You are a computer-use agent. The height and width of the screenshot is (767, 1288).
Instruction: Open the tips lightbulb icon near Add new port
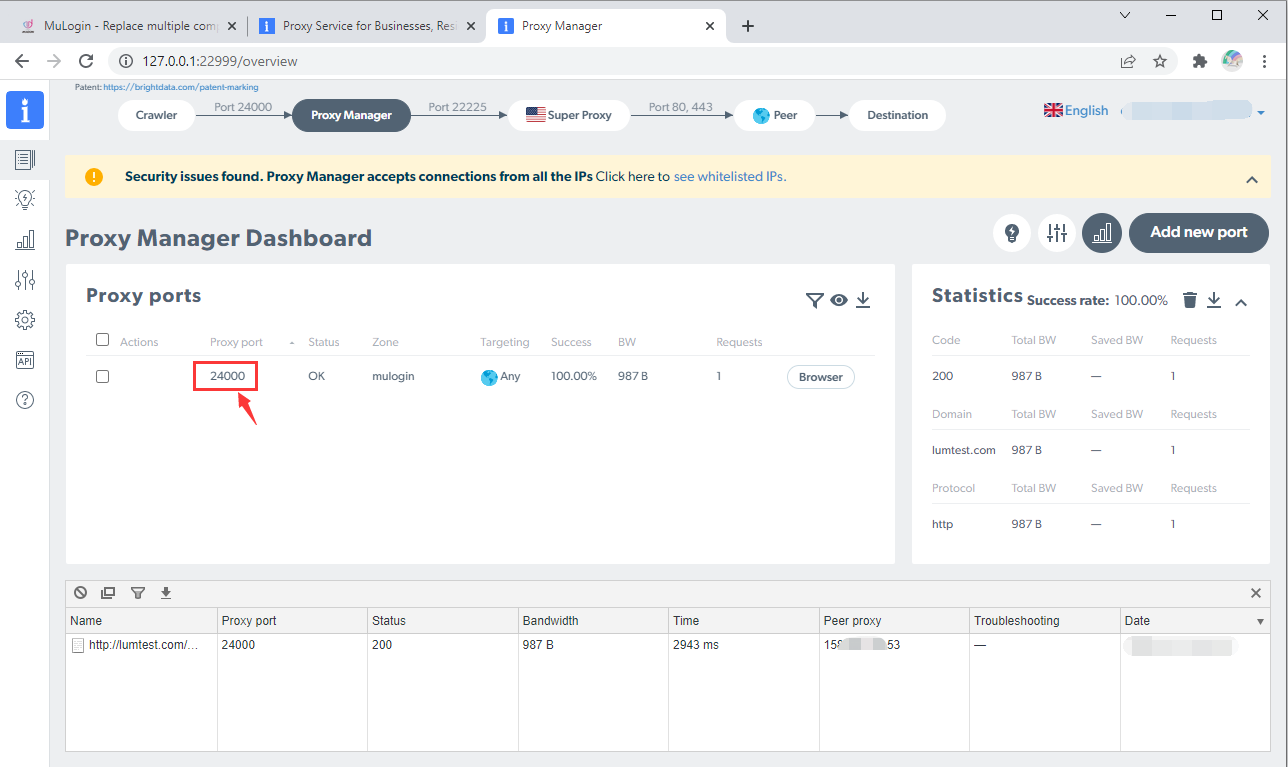click(1011, 232)
